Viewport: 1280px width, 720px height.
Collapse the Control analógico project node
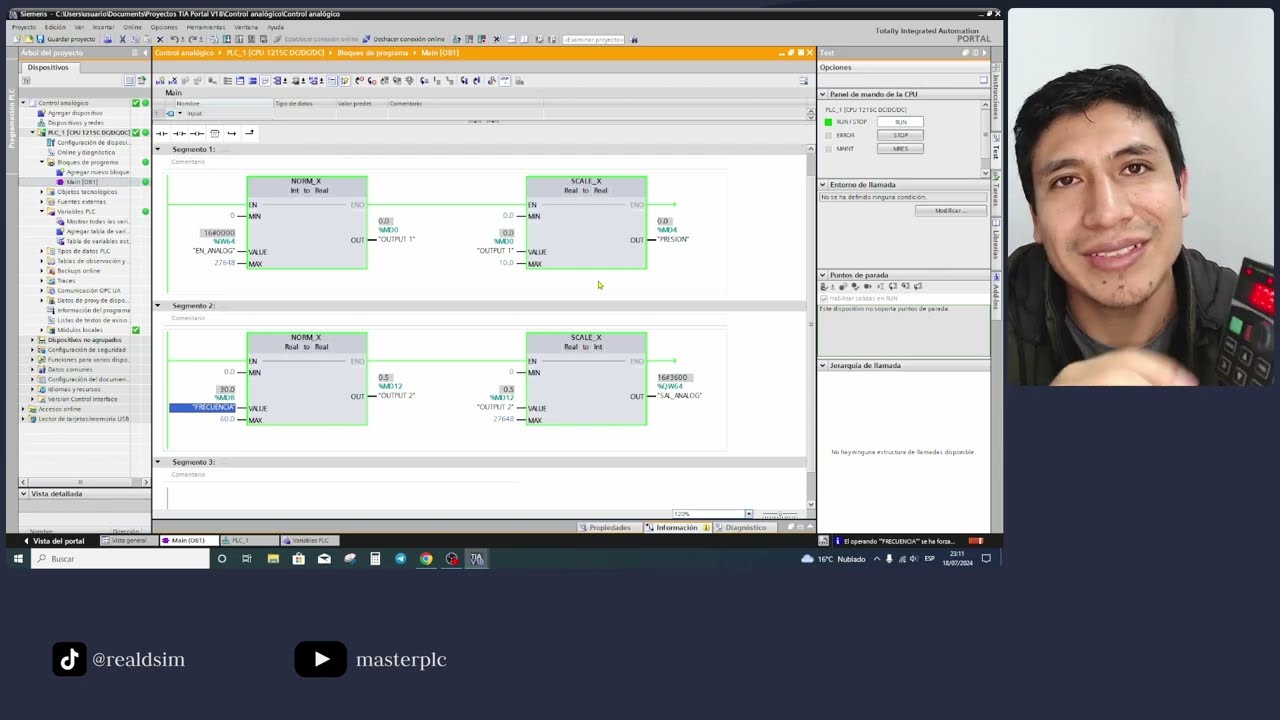point(23,103)
